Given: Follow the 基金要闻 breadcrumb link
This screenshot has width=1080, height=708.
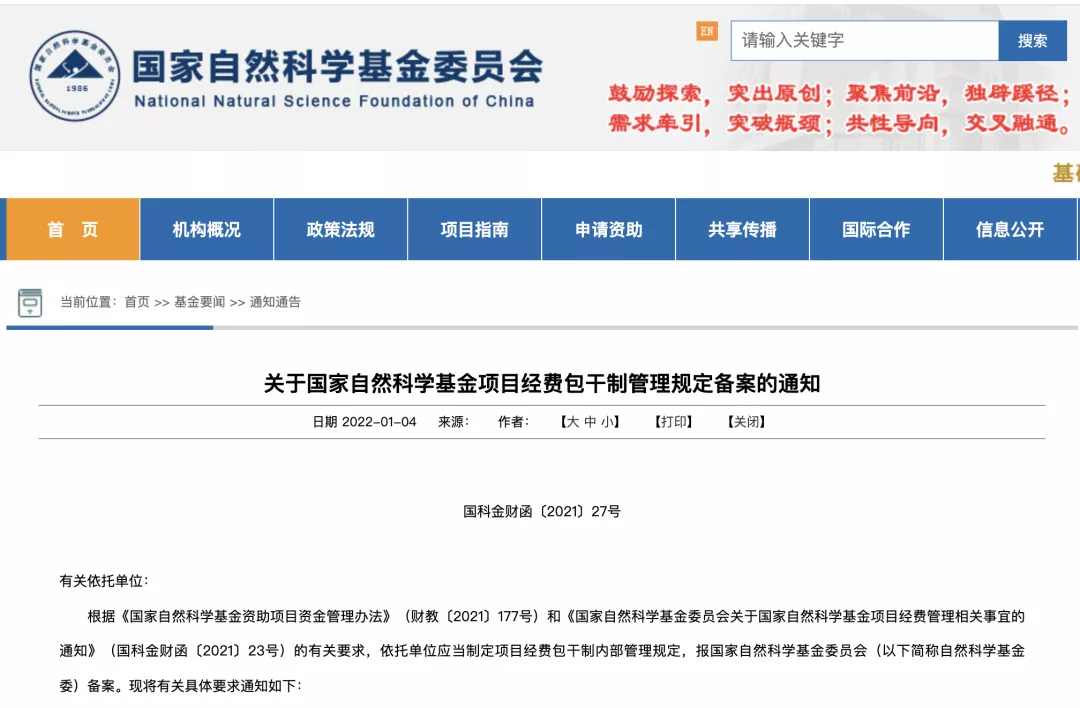Looking at the screenshot, I should click(x=200, y=302).
